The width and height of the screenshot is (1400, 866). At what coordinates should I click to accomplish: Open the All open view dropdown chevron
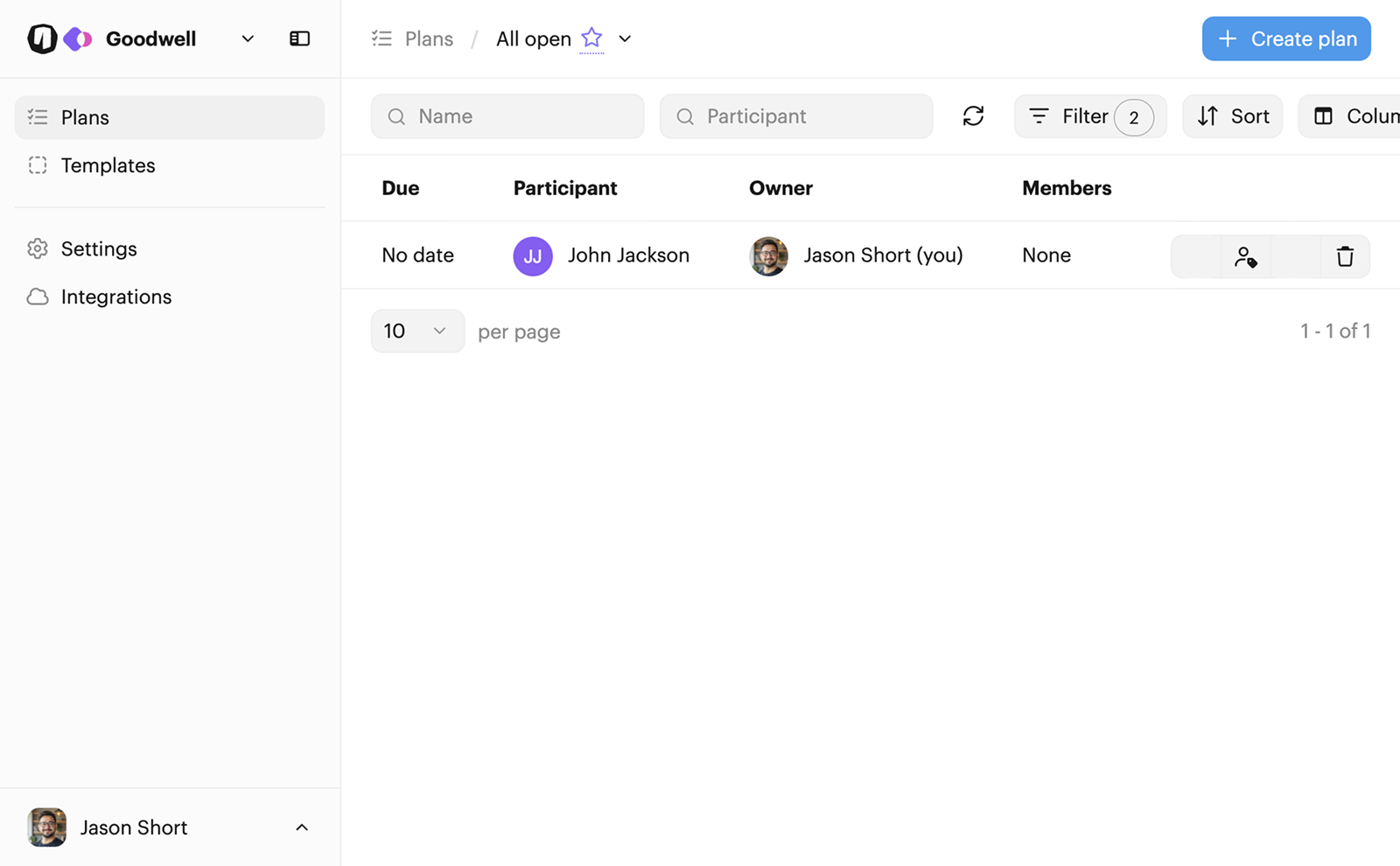click(625, 38)
